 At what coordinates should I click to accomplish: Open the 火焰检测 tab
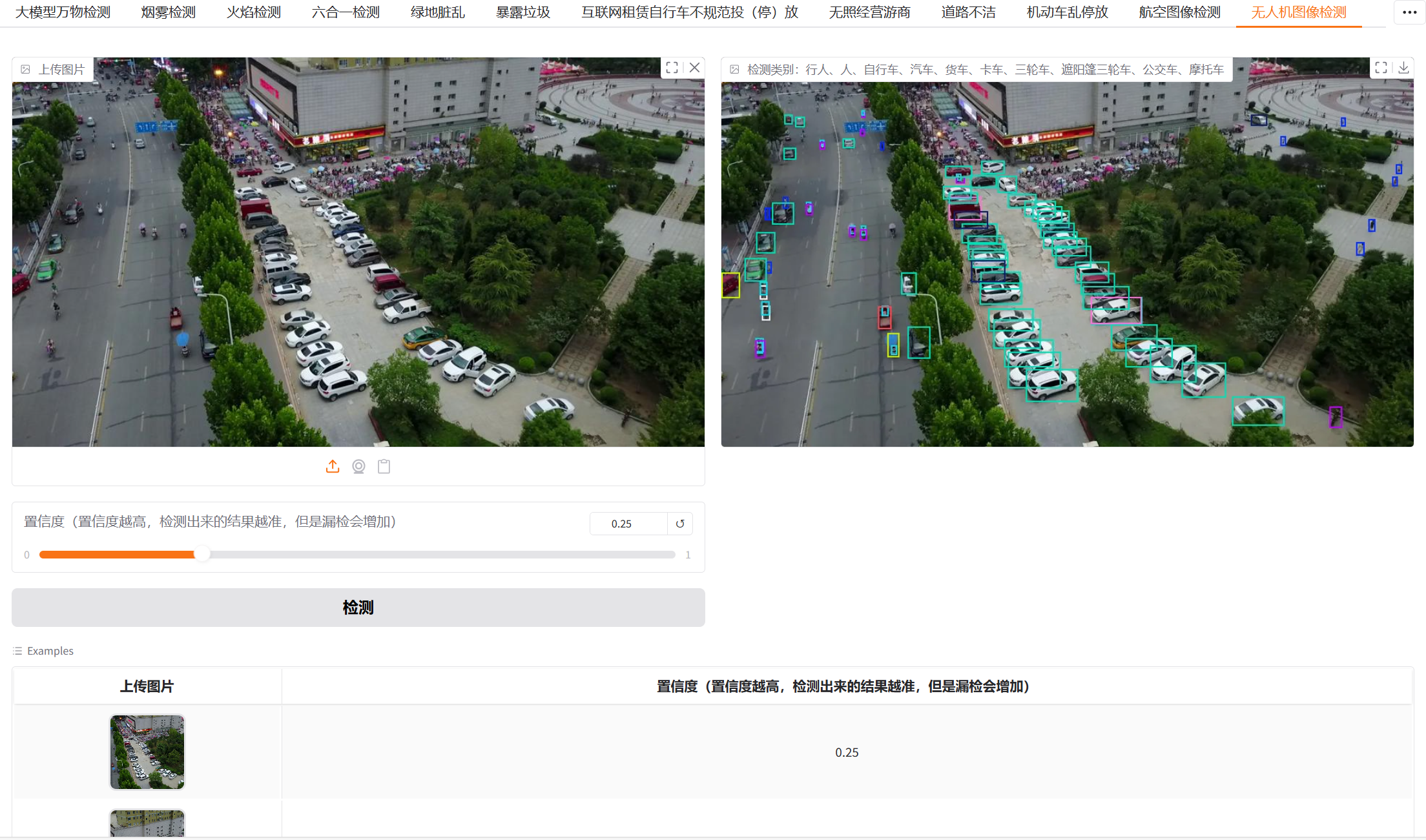pos(253,12)
